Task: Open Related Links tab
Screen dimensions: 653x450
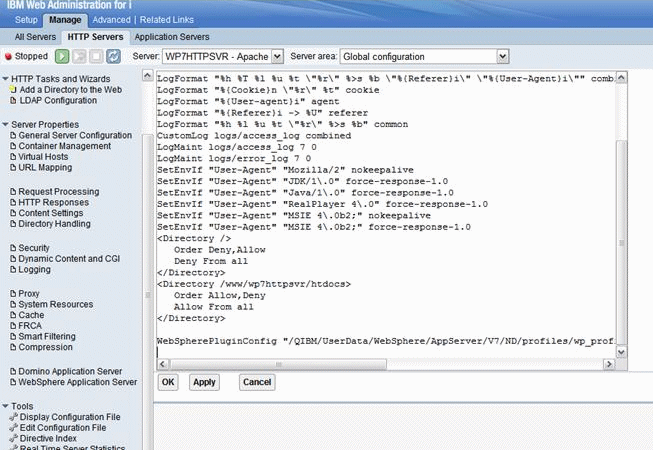Action: click(x=167, y=20)
